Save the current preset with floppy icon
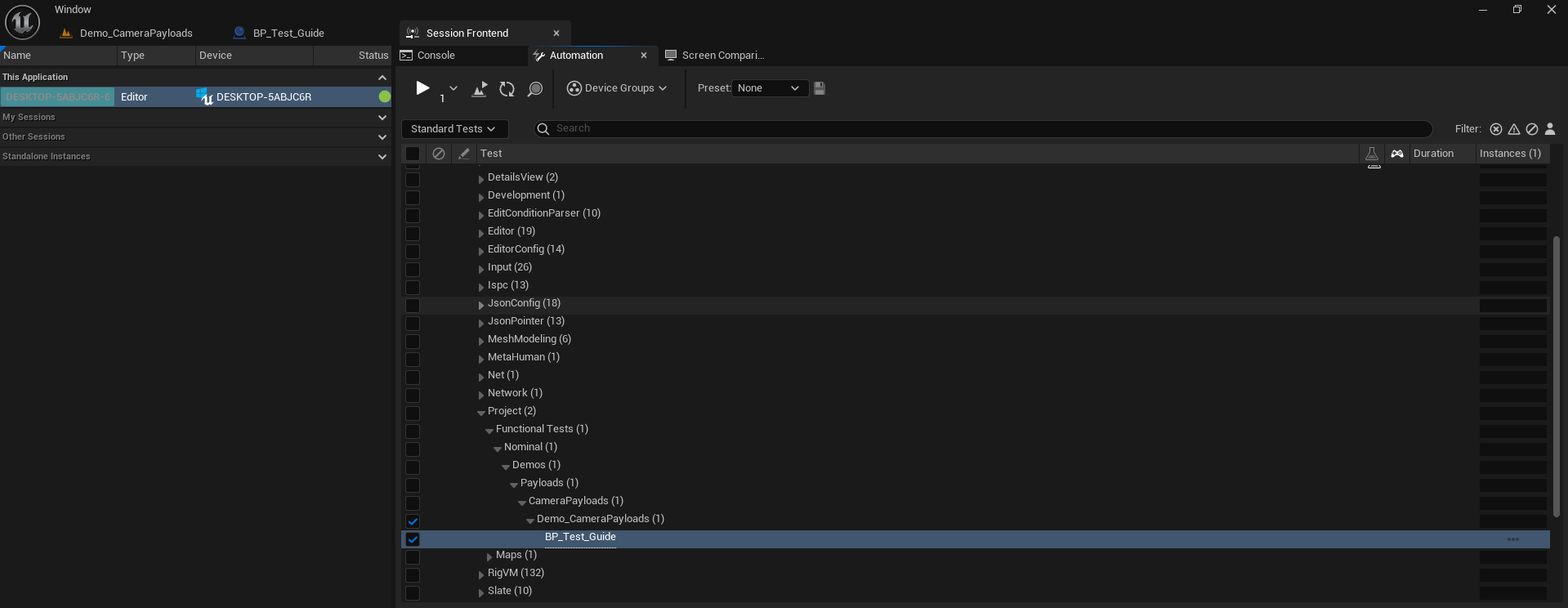Screen dimensions: 1568x608 point(820,88)
